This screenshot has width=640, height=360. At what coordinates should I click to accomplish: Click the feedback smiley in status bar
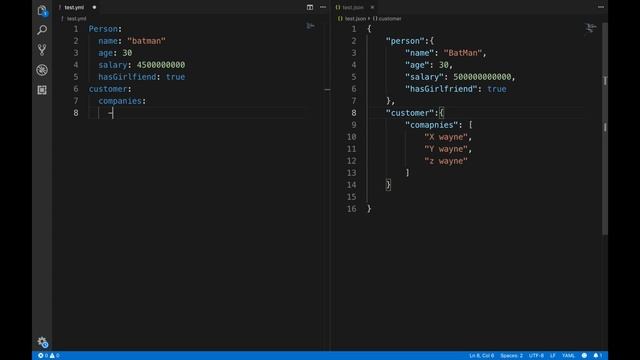(x=584, y=356)
